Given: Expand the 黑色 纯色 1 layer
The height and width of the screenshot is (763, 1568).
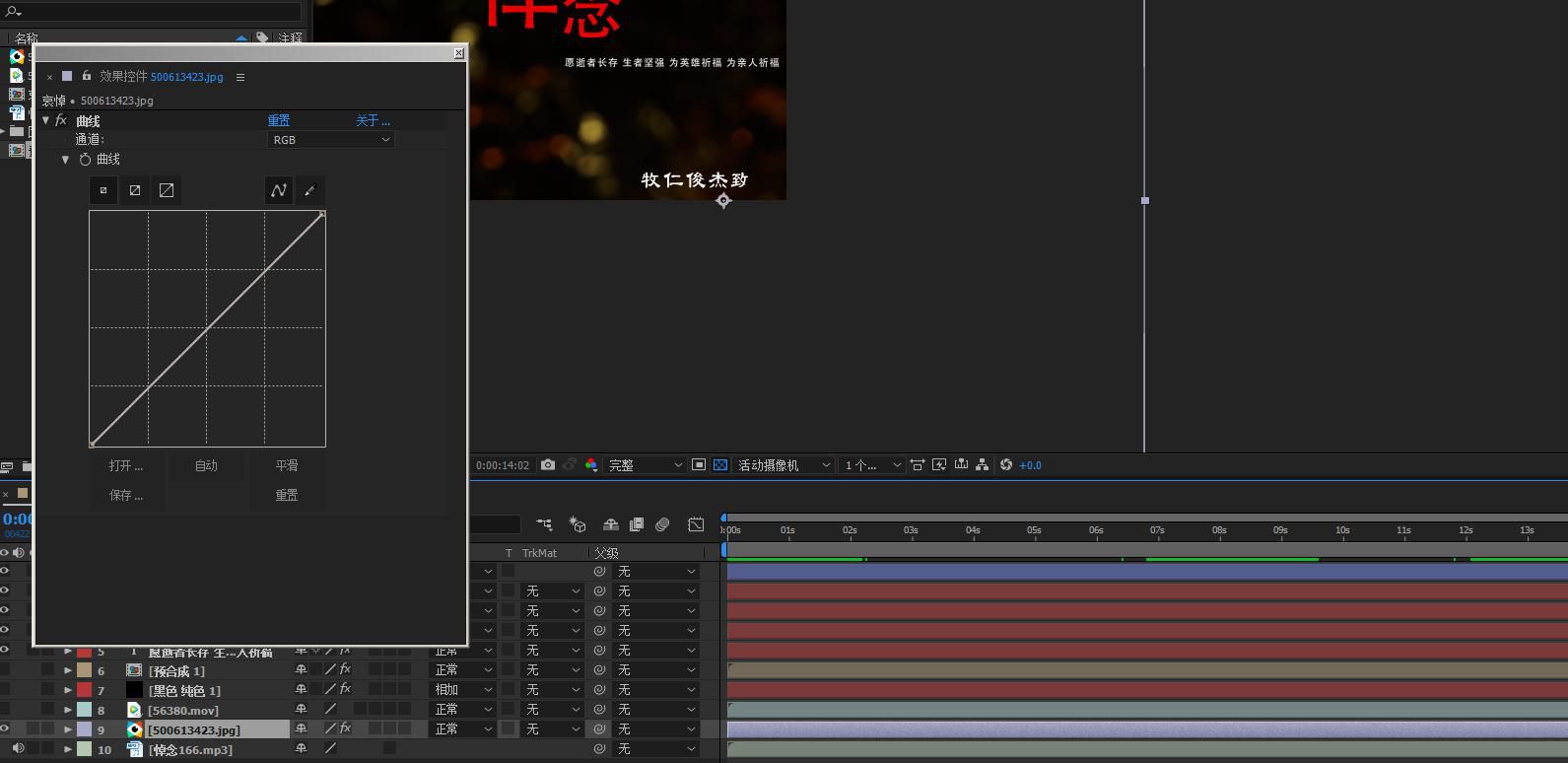Looking at the screenshot, I should point(68,690).
